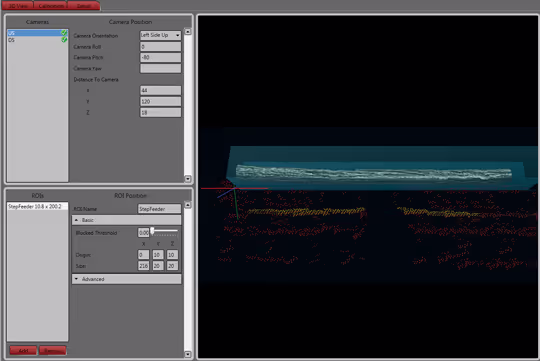Open the Calibration tab
The height and width of the screenshot is (361, 540).
51,5
